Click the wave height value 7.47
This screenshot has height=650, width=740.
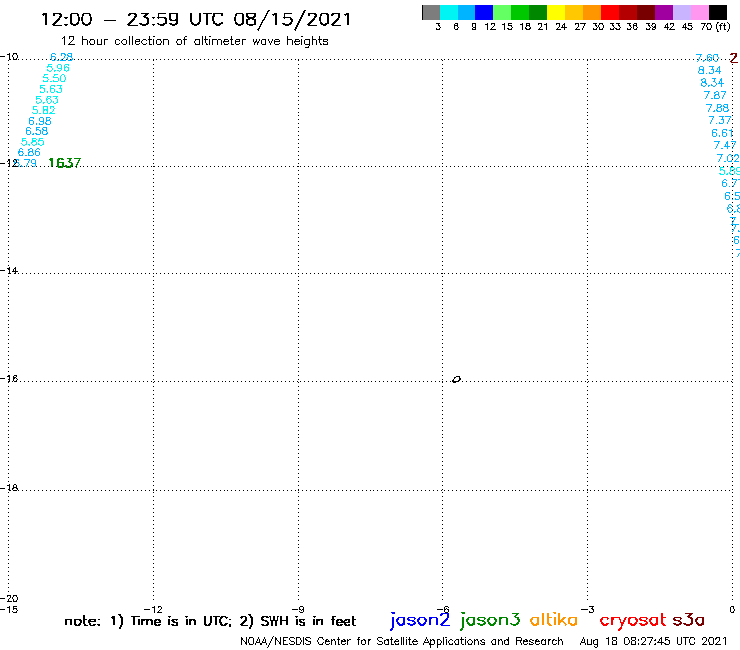(x=725, y=145)
